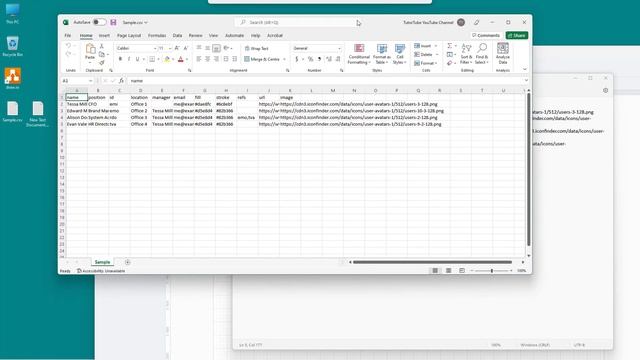Screen dimensions: 640x360
Task: Click the Align Right icon
Action: click(x=216, y=59)
